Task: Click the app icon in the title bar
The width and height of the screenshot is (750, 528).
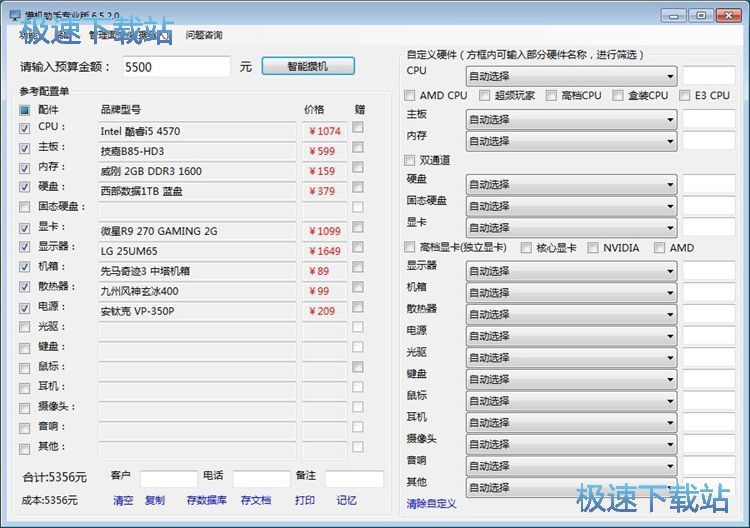Action: click(x=15, y=15)
